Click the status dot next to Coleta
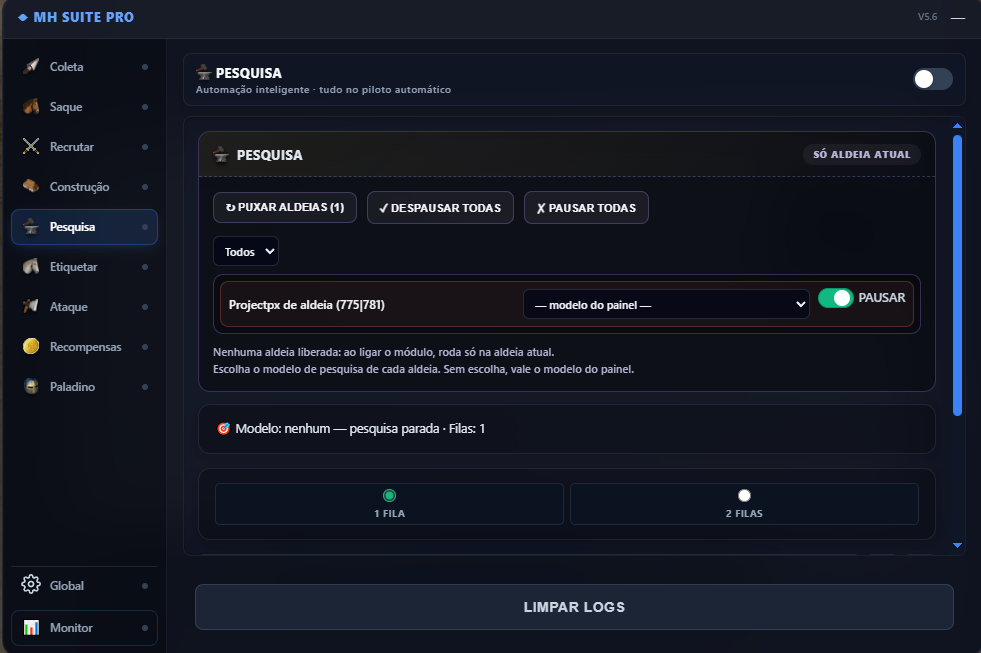 point(145,67)
